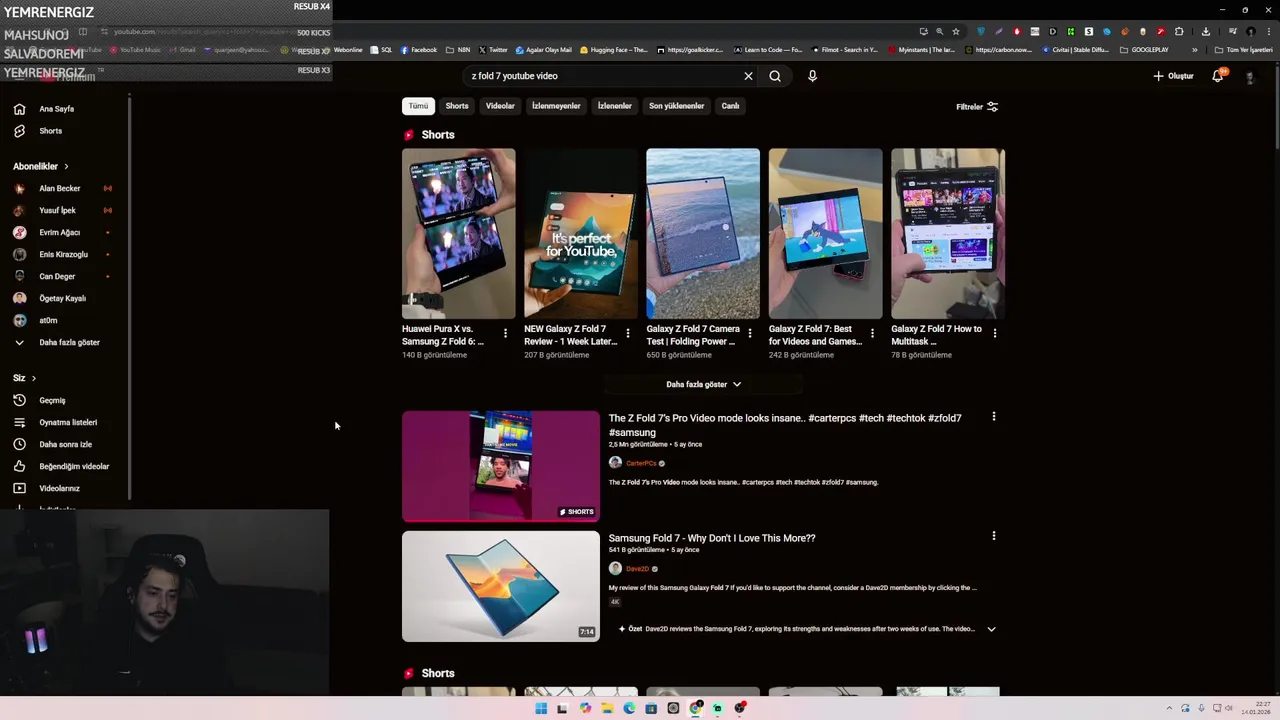Click page vertical scrollbar on right edge
Screen dimensions: 1280x720
click(x=1275, y=105)
